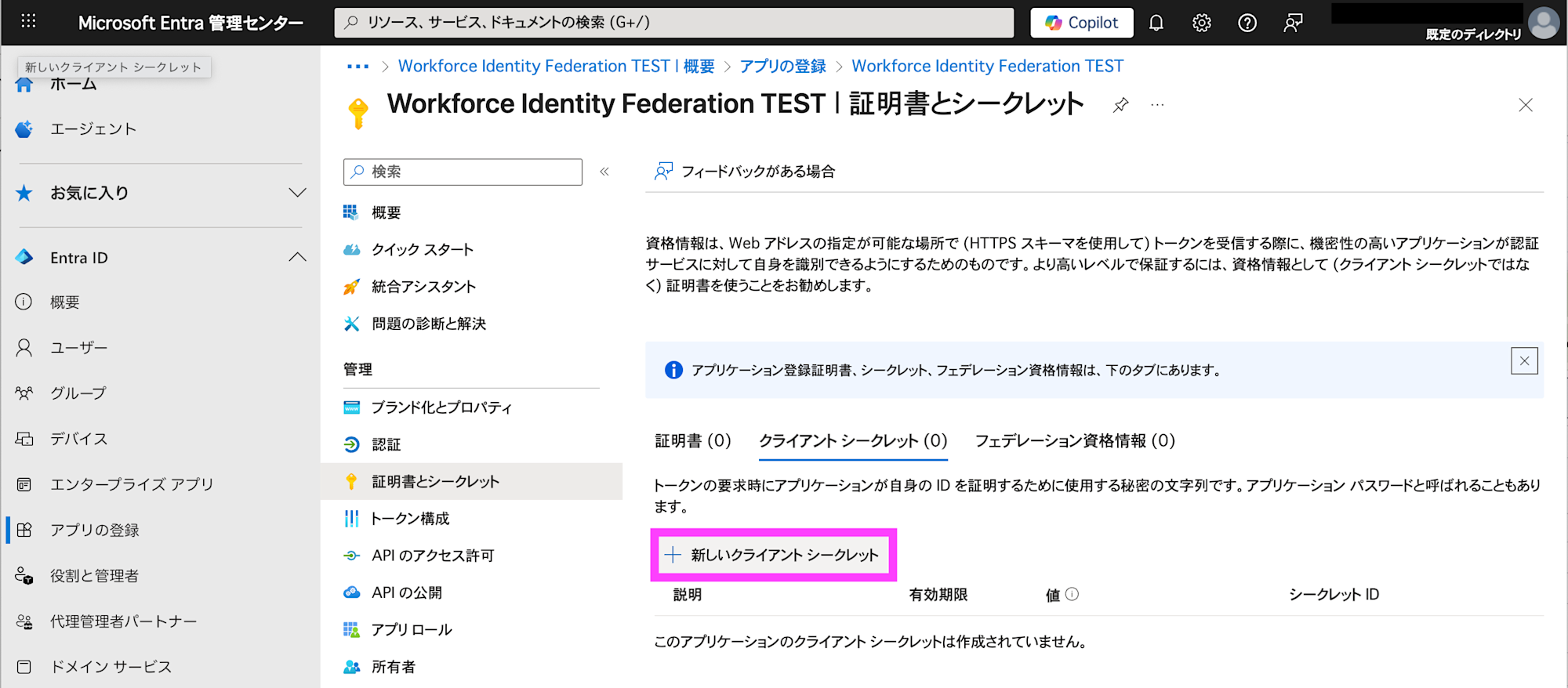Click 新しいクライアント シークレット button

tap(773, 556)
